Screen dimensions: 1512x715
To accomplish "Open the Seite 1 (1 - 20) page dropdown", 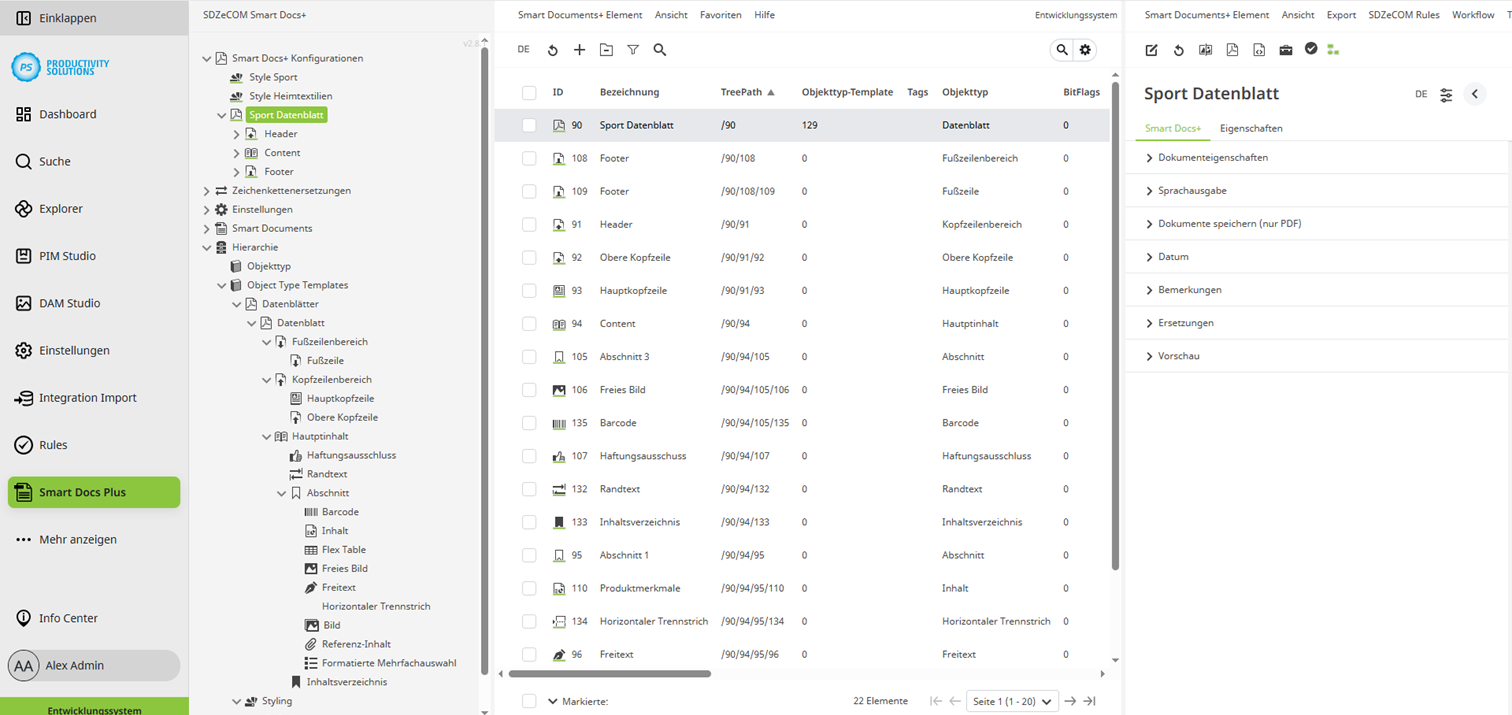I will [1012, 701].
